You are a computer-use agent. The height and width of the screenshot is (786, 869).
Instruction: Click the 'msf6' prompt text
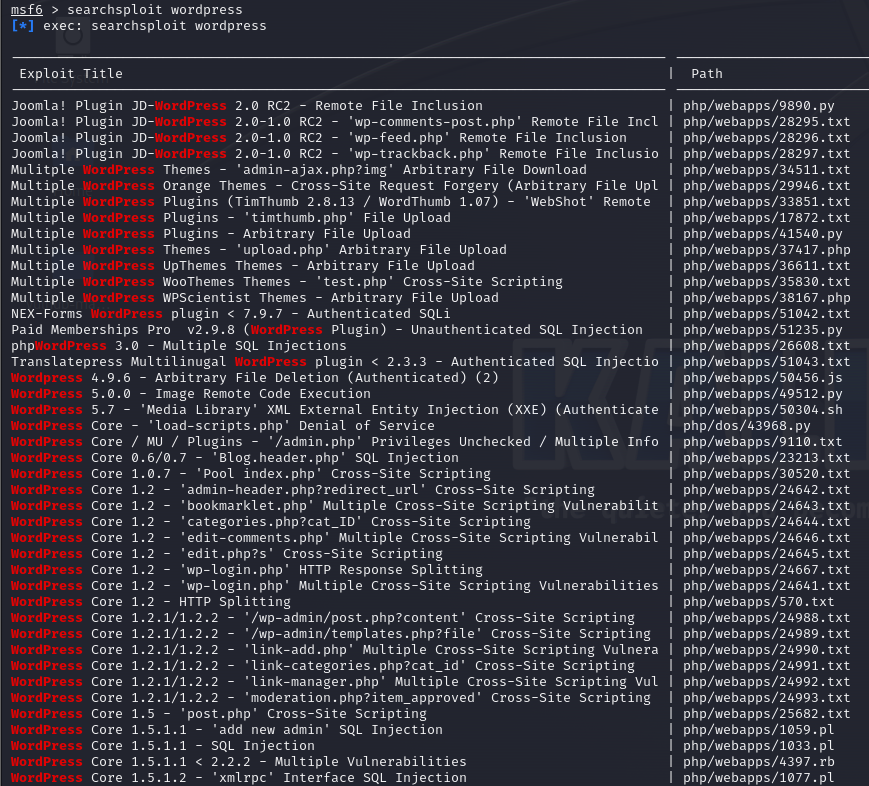(x=27, y=10)
